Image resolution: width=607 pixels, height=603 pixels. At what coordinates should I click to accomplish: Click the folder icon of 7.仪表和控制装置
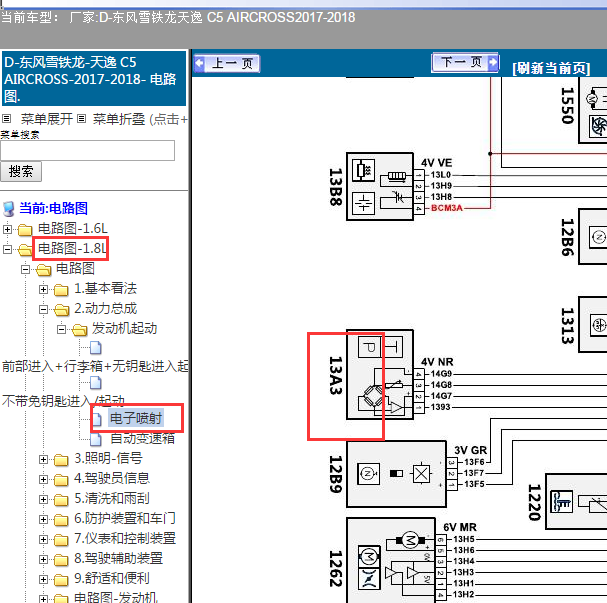[x=61, y=540]
